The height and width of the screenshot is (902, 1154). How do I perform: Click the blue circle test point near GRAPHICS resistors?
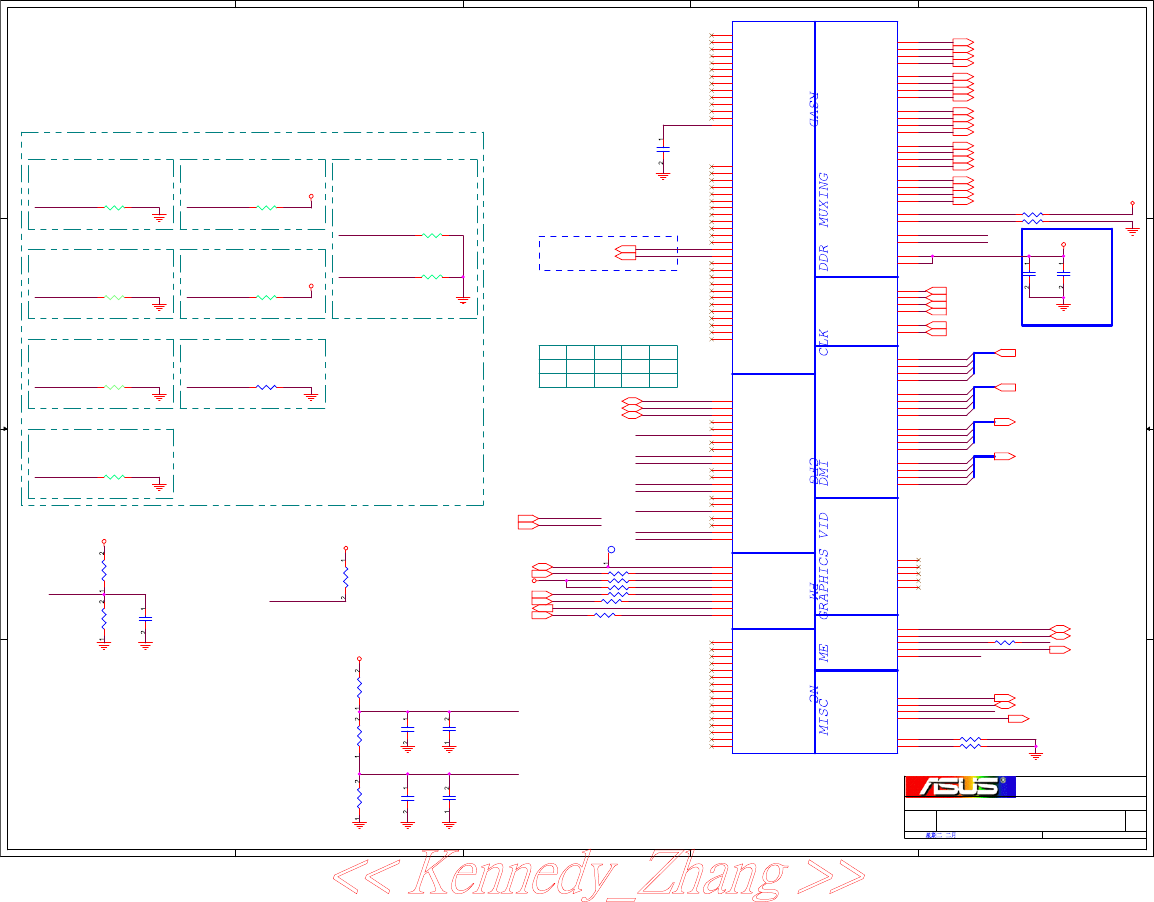click(x=611, y=550)
